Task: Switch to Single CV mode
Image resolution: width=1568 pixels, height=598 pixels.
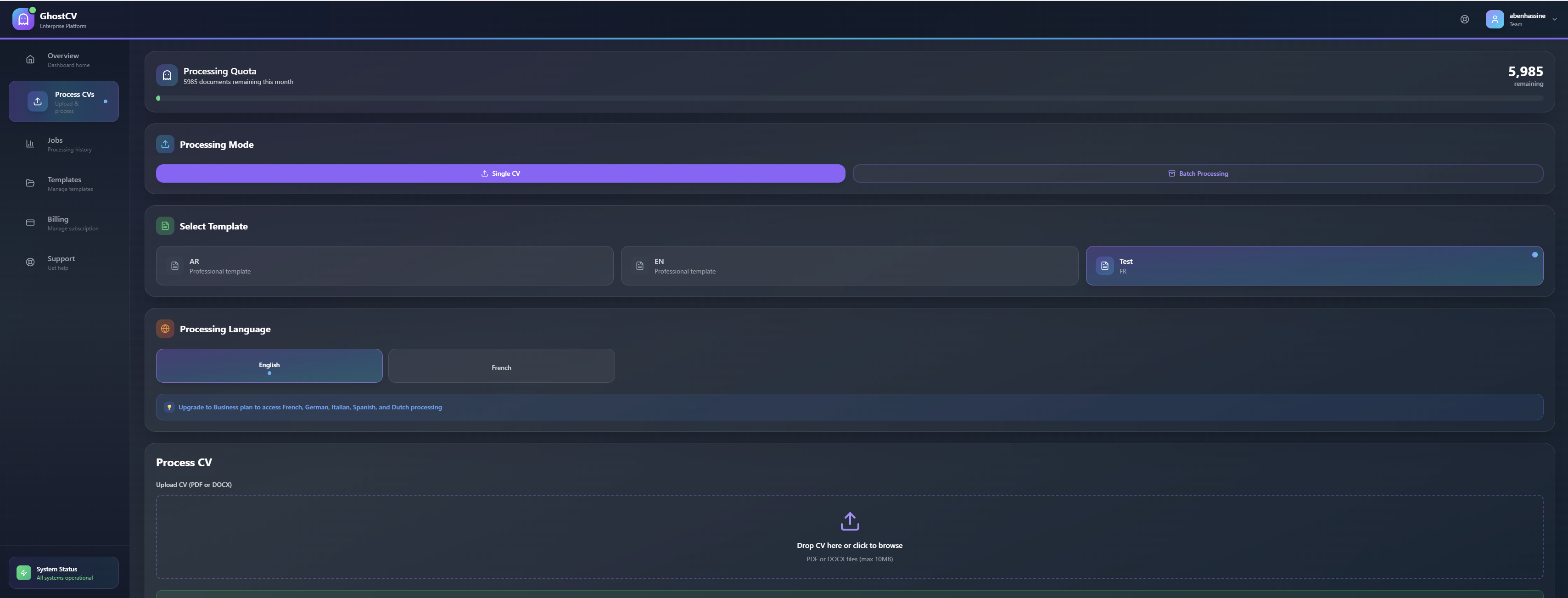Action: click(500, 173)
